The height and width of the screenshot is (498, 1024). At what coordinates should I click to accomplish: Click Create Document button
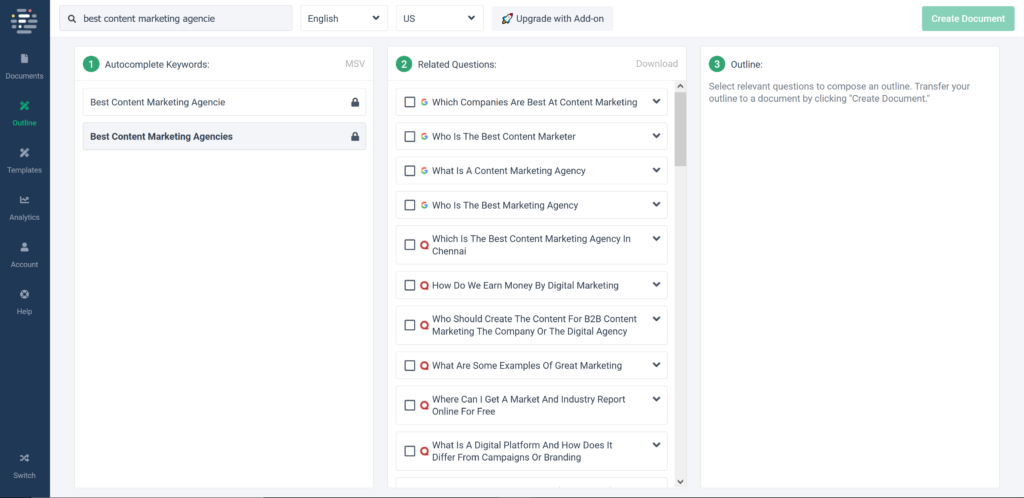point(968,18)
